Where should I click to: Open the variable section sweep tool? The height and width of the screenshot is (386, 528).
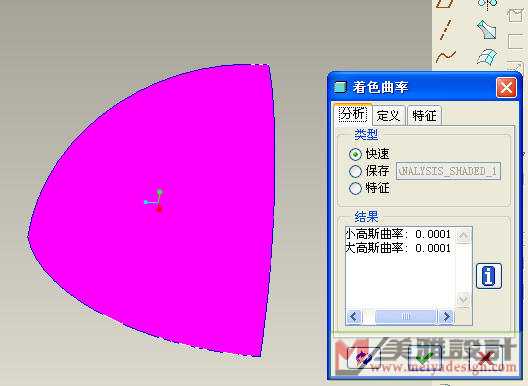point(487,30)
